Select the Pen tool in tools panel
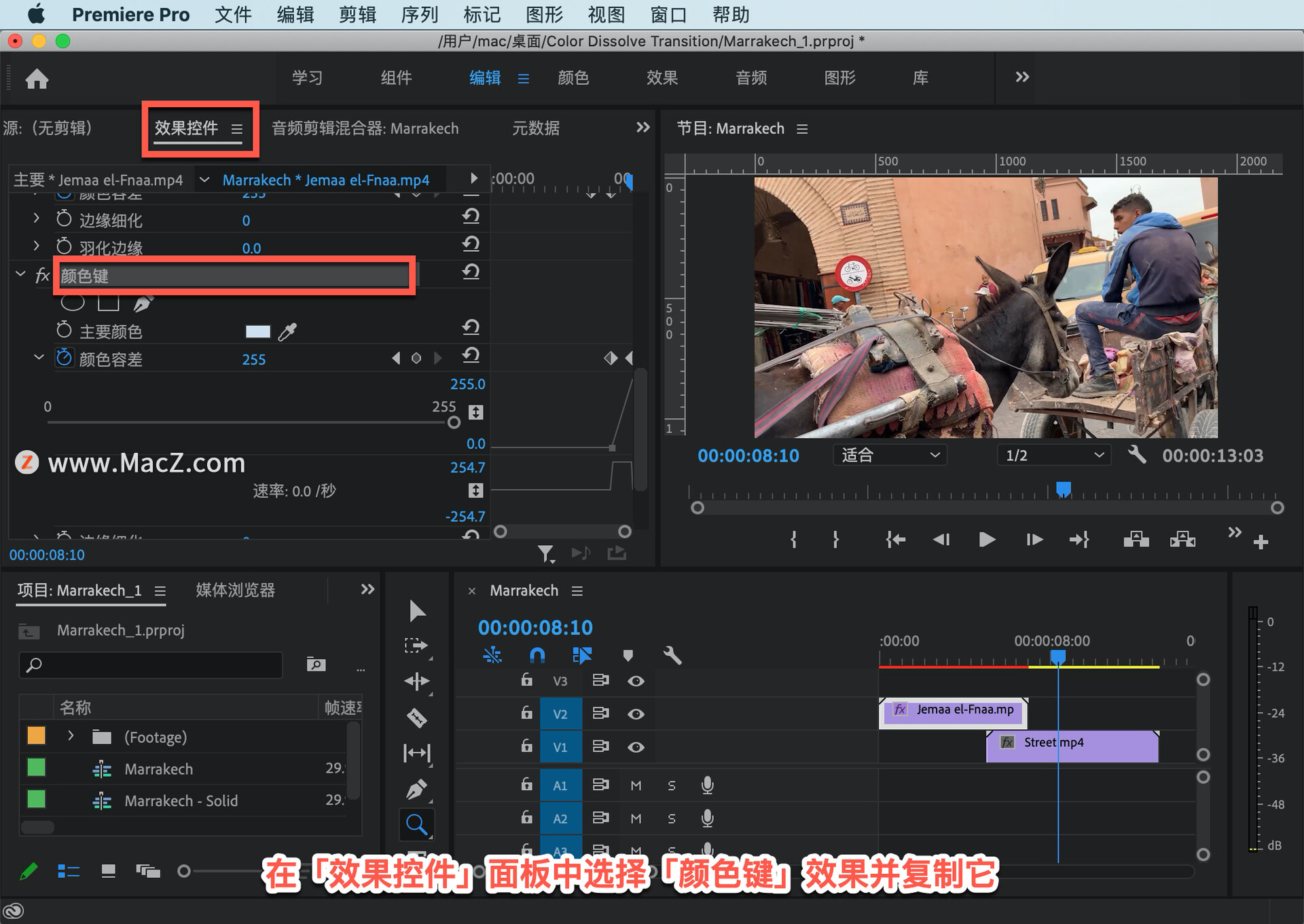Image resolution: width=1304 pixels, height=924 pixels. [416, 789]
